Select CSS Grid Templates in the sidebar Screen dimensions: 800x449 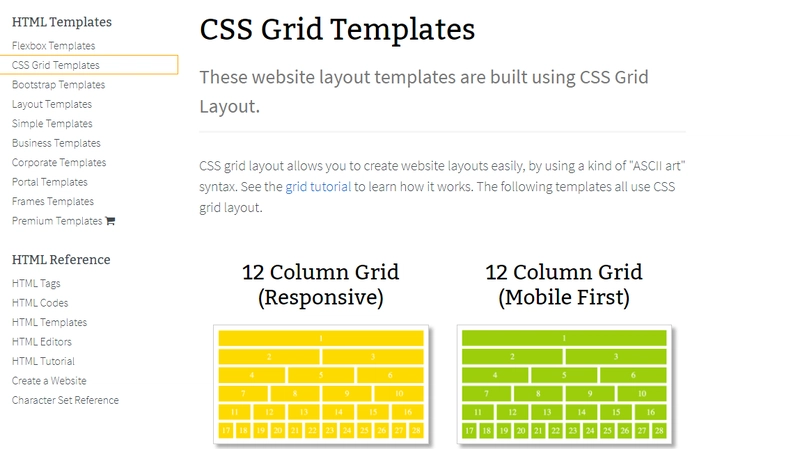point(56,65)
